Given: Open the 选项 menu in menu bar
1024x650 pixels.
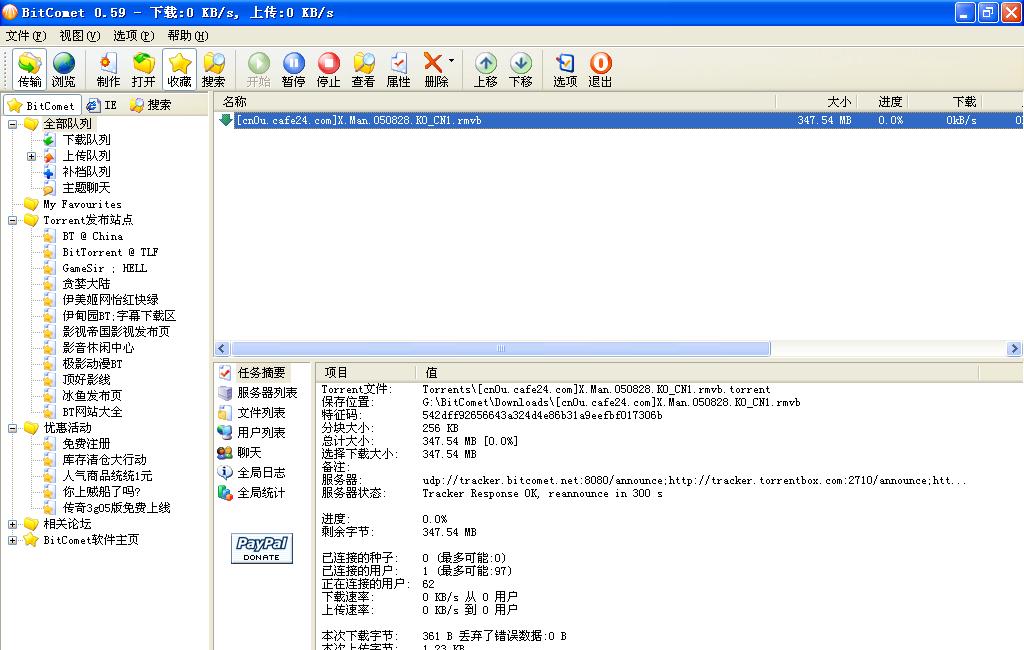Looking at the screenshot, I should point(133,35).
